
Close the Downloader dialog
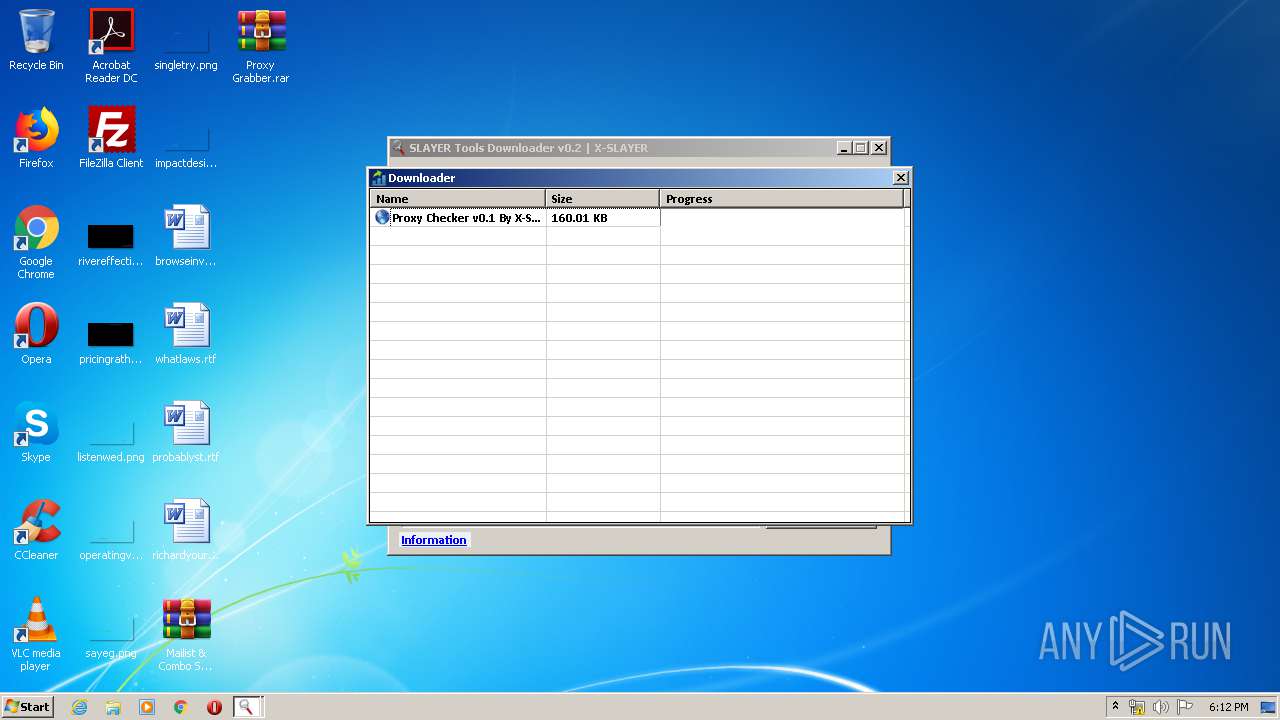click(x=900, y=178)
